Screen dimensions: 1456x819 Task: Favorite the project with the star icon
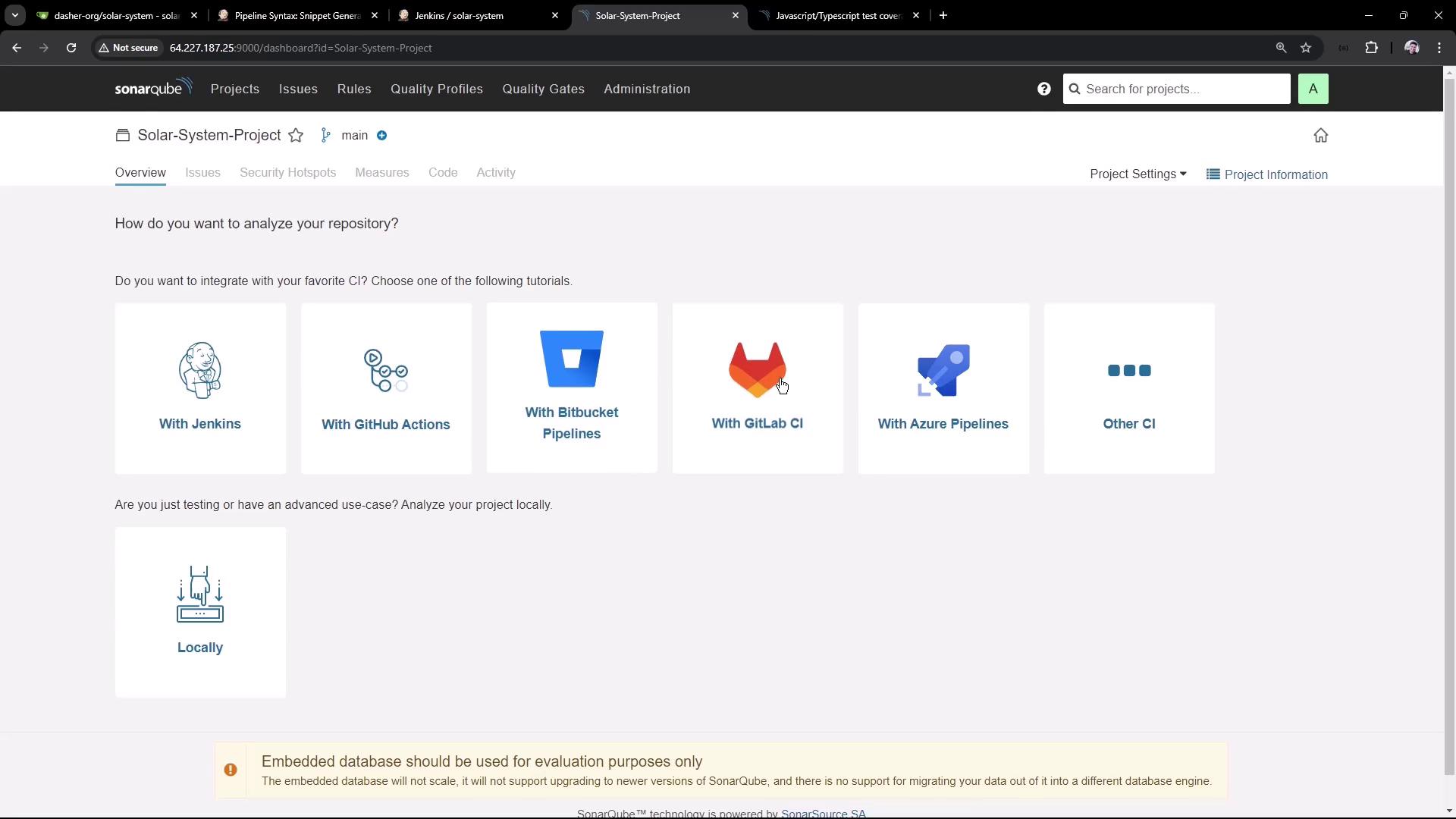[x=296, y=136]
